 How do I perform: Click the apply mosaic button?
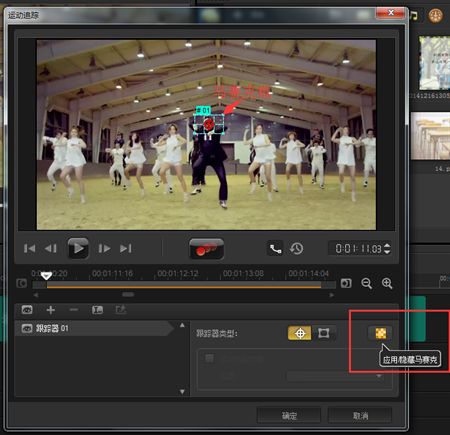pyautogui.click(x=381, y=333)
